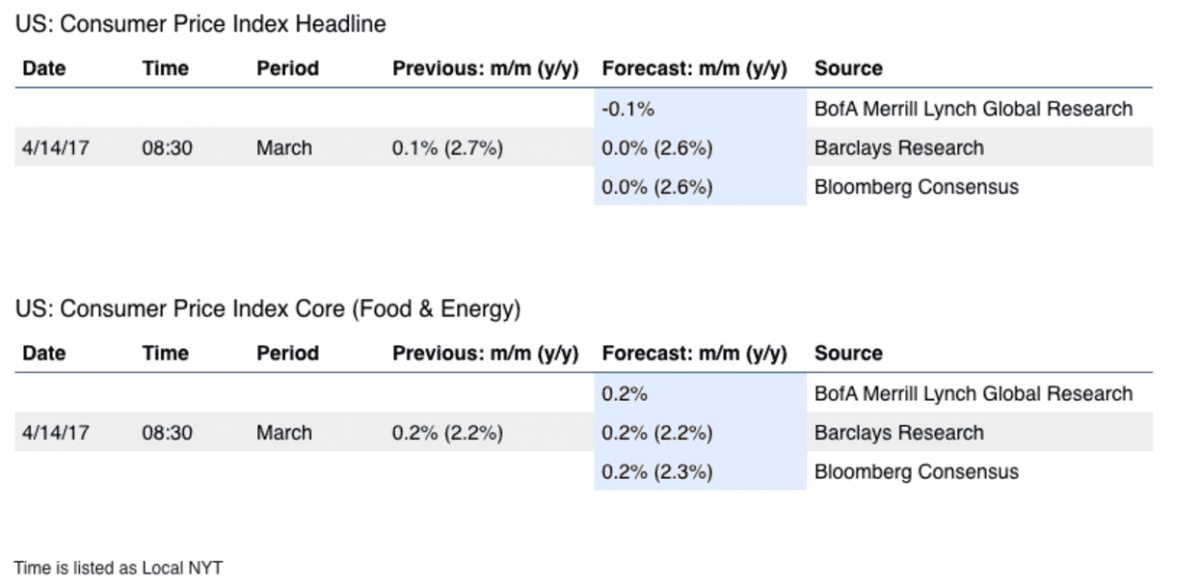The image size is (1200, 588).
Task: Select Barclays Research in the Core table
Action: [899, 433]
